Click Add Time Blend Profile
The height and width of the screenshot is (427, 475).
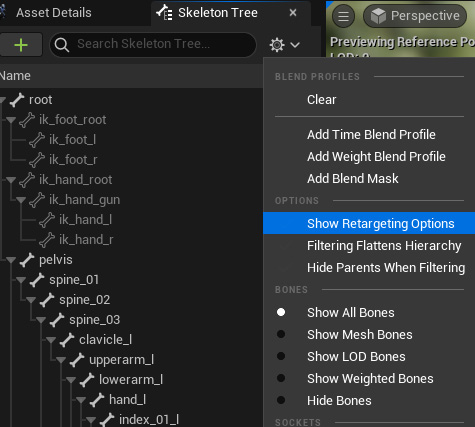click(x=371, y=134)
